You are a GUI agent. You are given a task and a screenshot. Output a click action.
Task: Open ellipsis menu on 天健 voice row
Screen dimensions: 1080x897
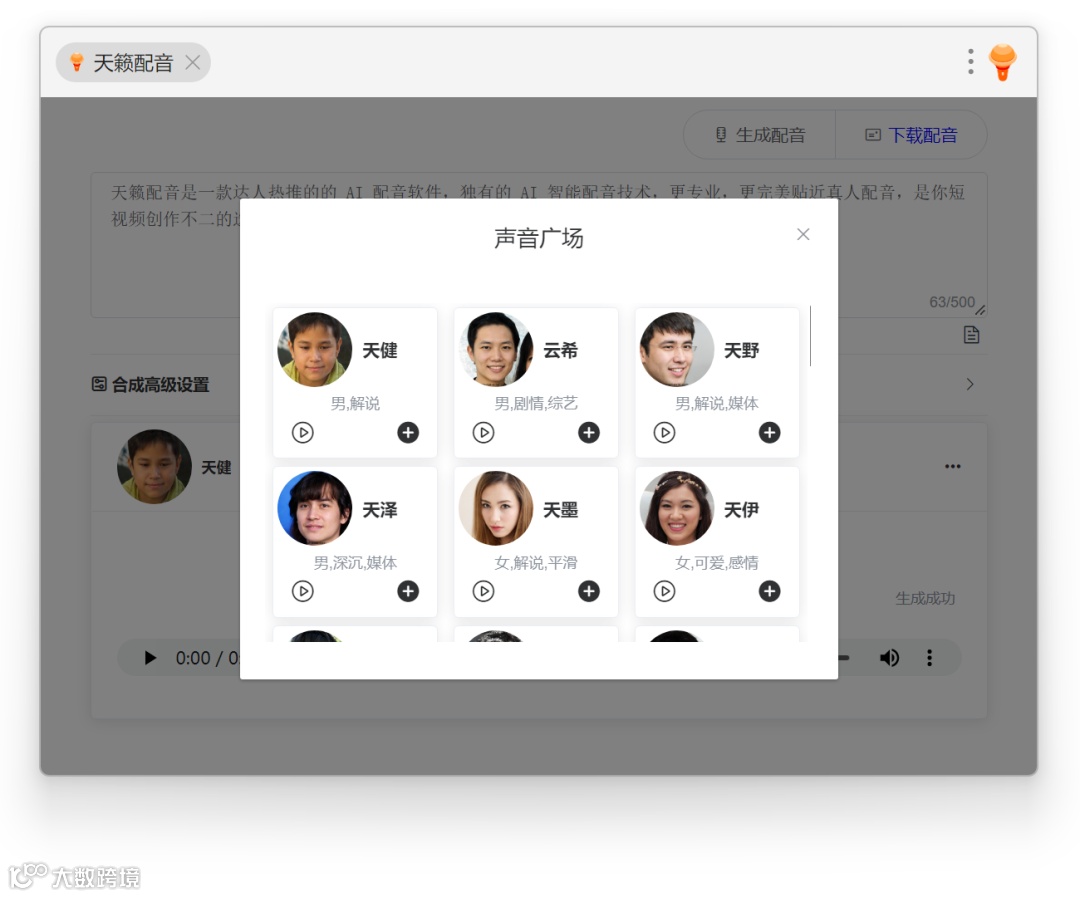(953, 466)
